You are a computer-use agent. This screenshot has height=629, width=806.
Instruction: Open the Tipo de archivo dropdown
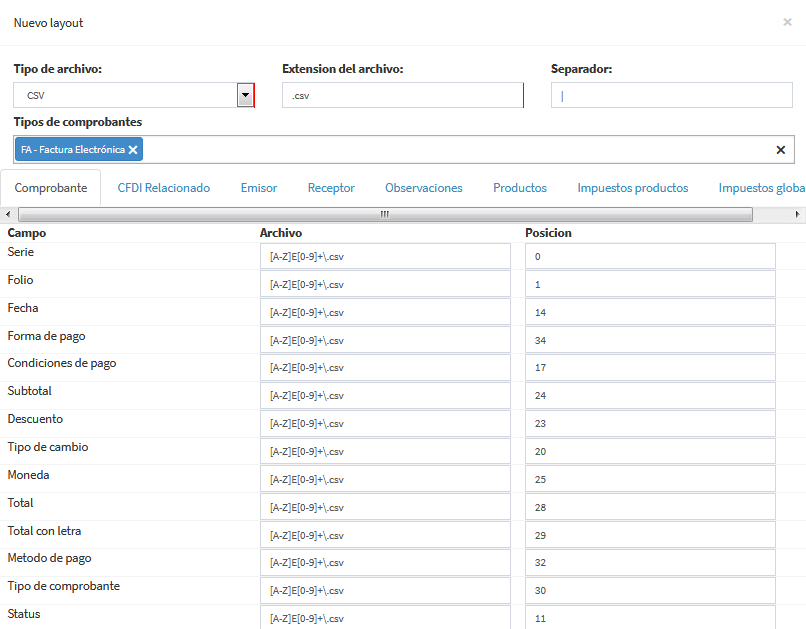coord(245,95)
